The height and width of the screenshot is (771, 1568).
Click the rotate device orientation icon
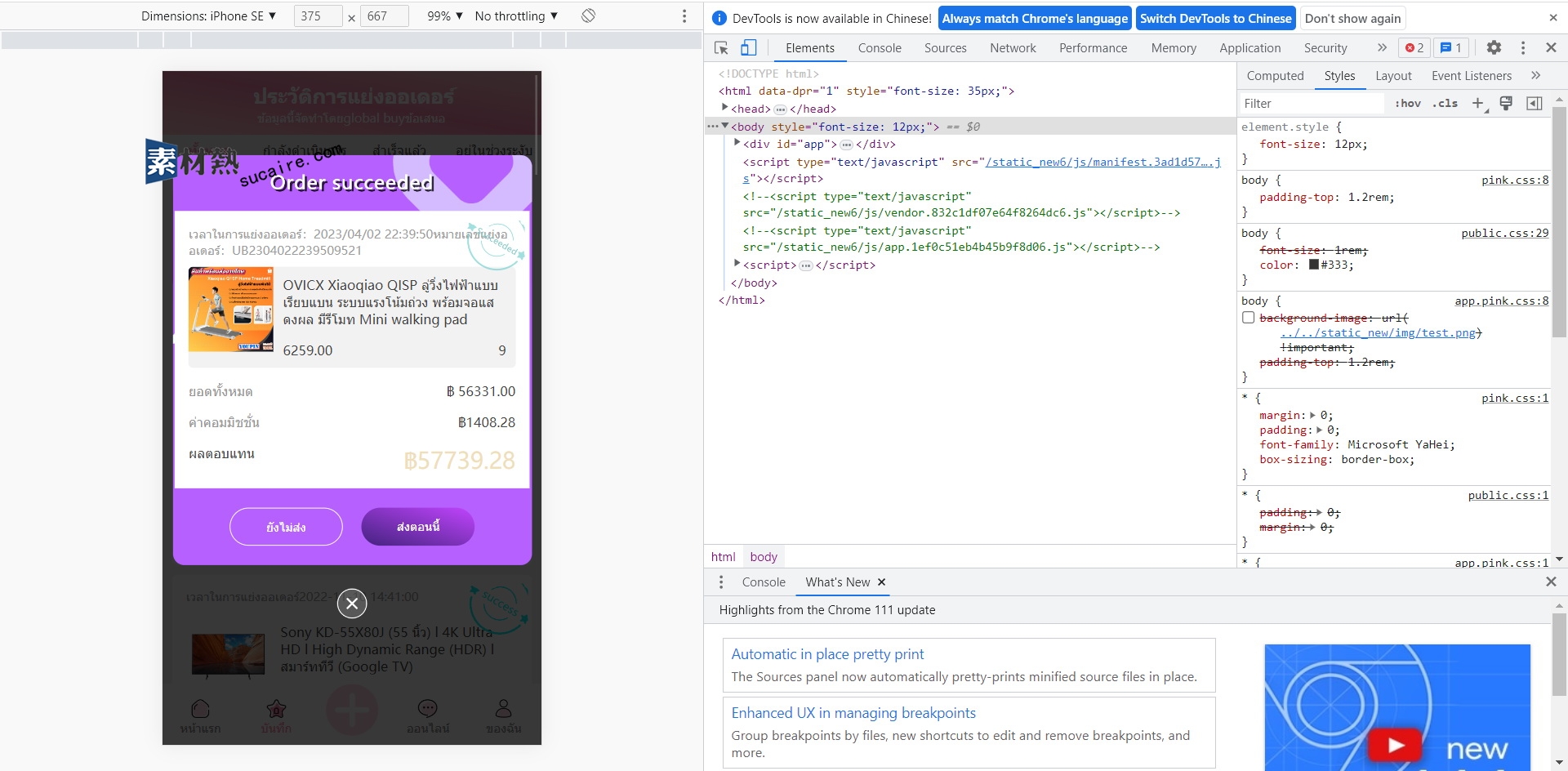coord(588,16)
